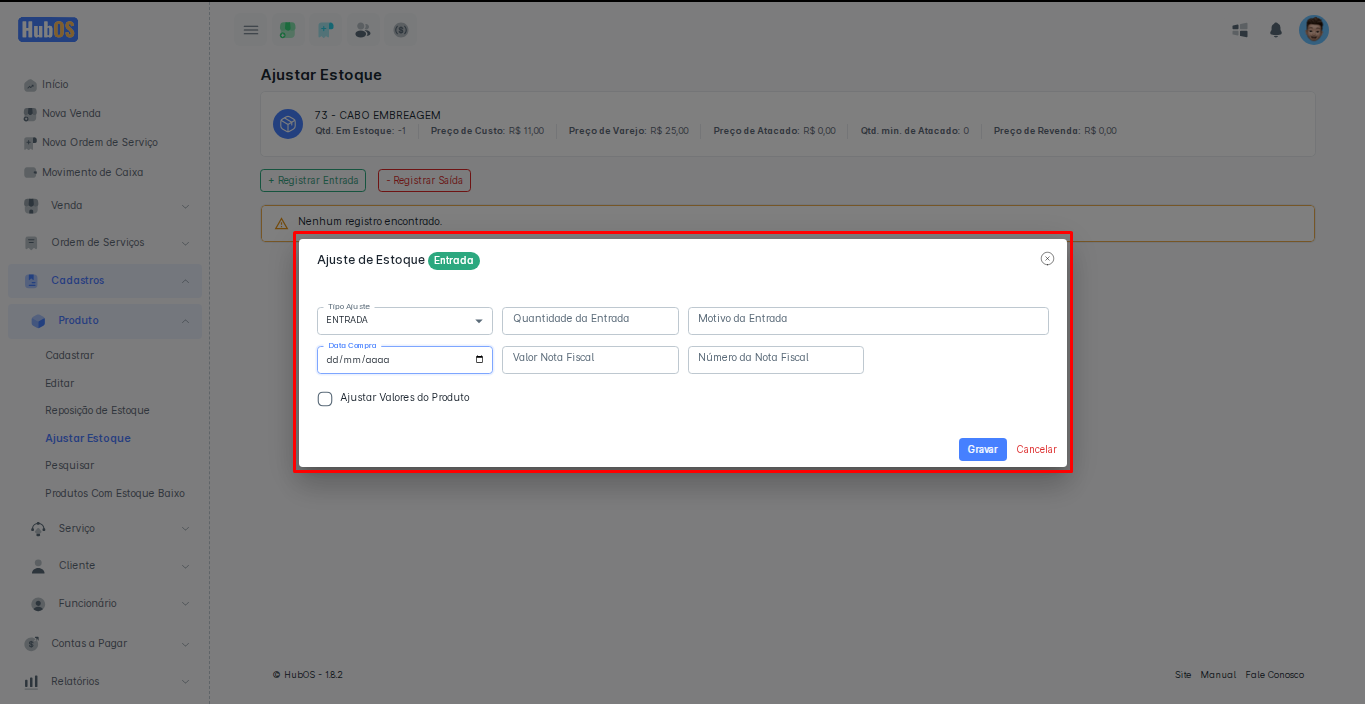The image size is (1365, 704).
Task: Expand the Venda sidebar menu
Action: click(x=105, y=206)
